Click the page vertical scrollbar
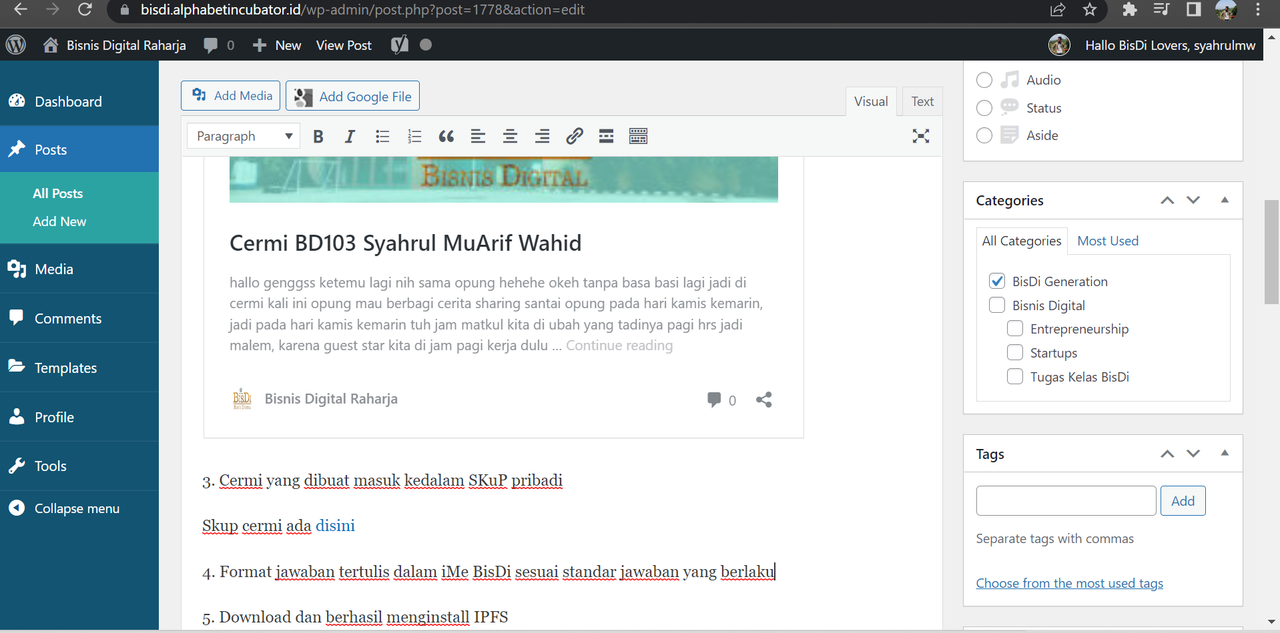 (x=1271, y=250)
